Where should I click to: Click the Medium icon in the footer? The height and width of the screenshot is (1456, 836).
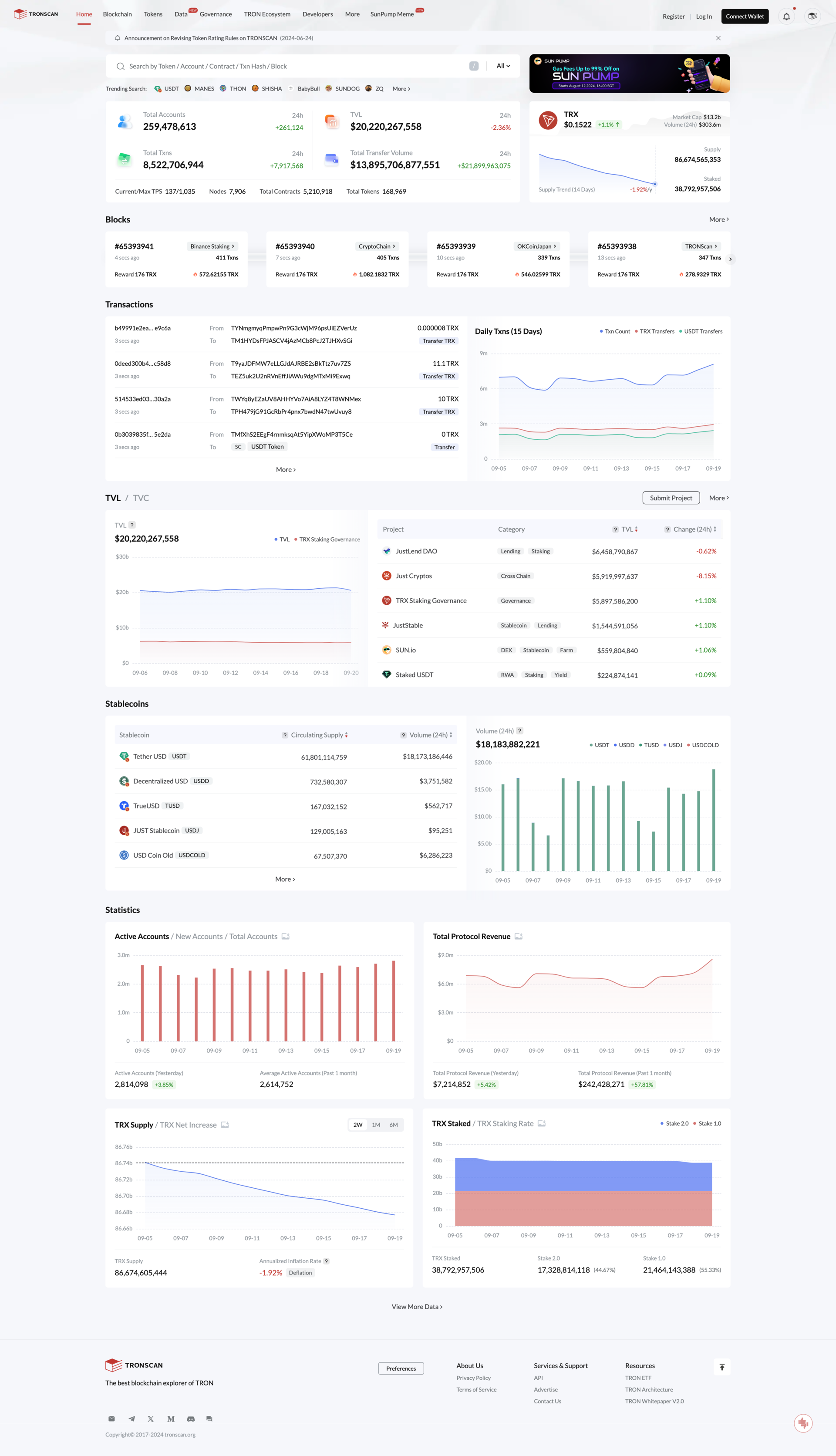coord(170,1419)
